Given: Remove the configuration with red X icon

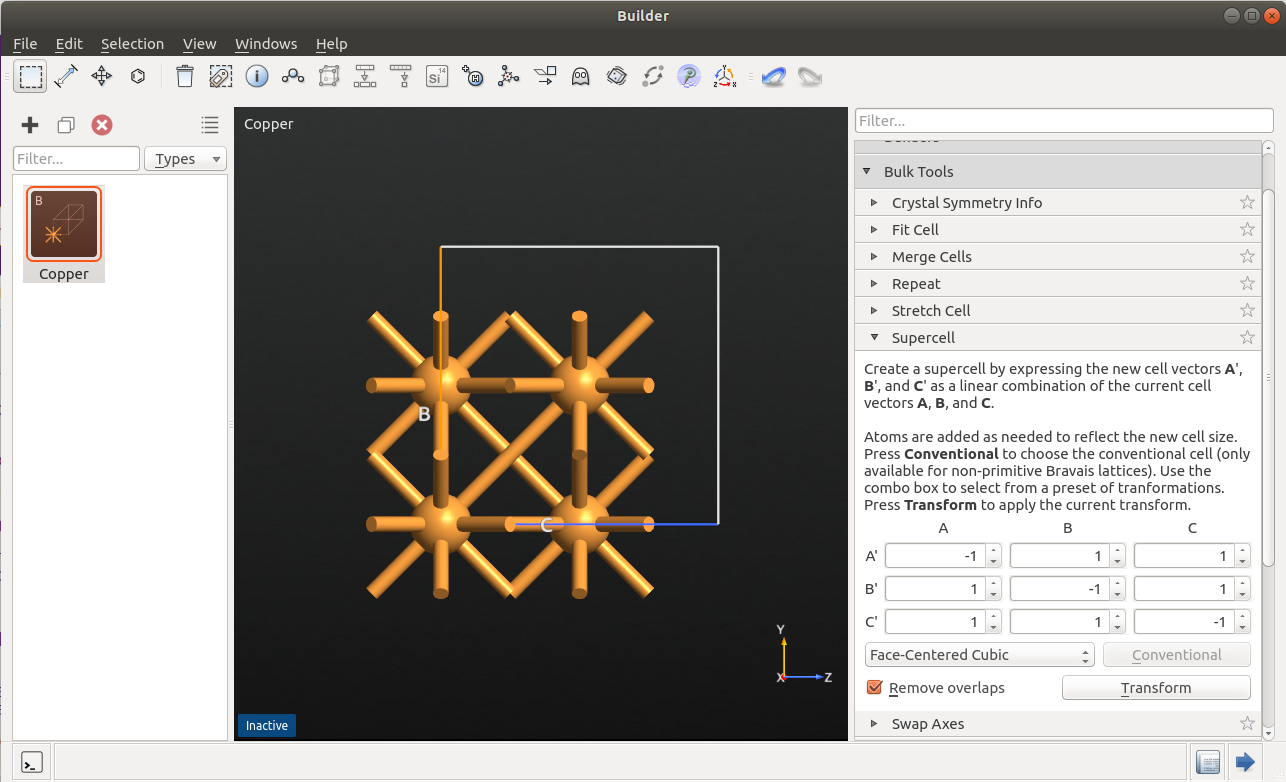Looking at the screenshot, I should (x=102, y=125).
